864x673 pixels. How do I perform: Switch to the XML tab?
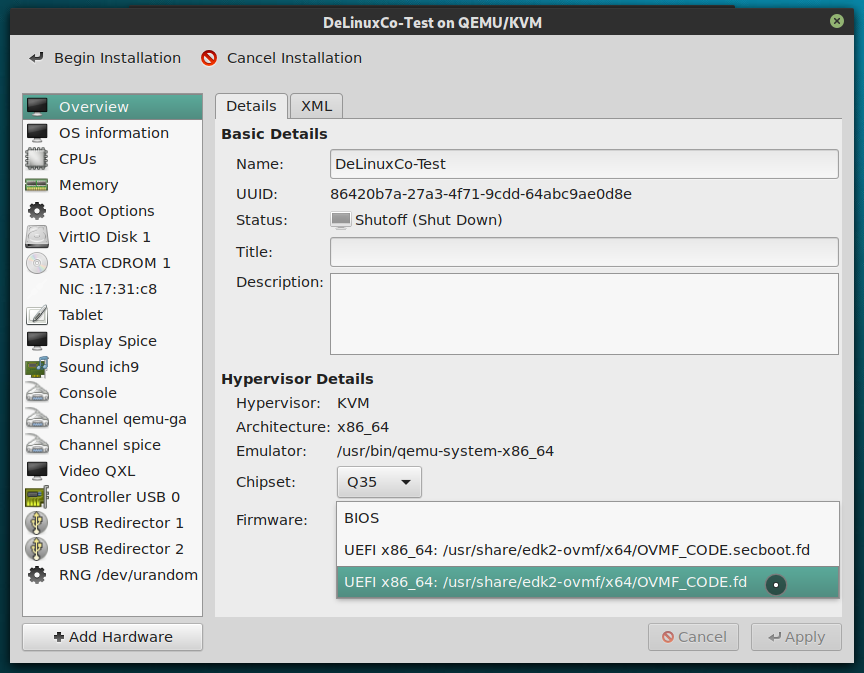pos(316,105)
